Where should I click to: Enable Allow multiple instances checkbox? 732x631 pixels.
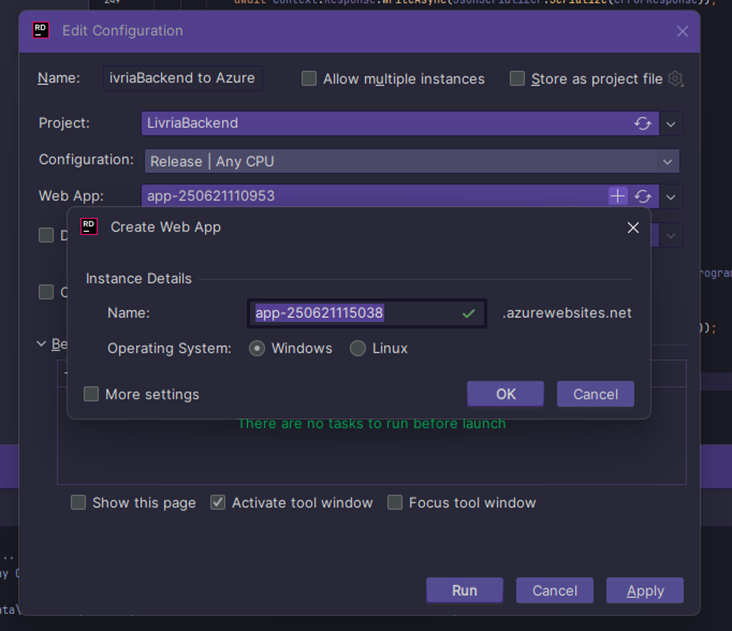[309, 78]
